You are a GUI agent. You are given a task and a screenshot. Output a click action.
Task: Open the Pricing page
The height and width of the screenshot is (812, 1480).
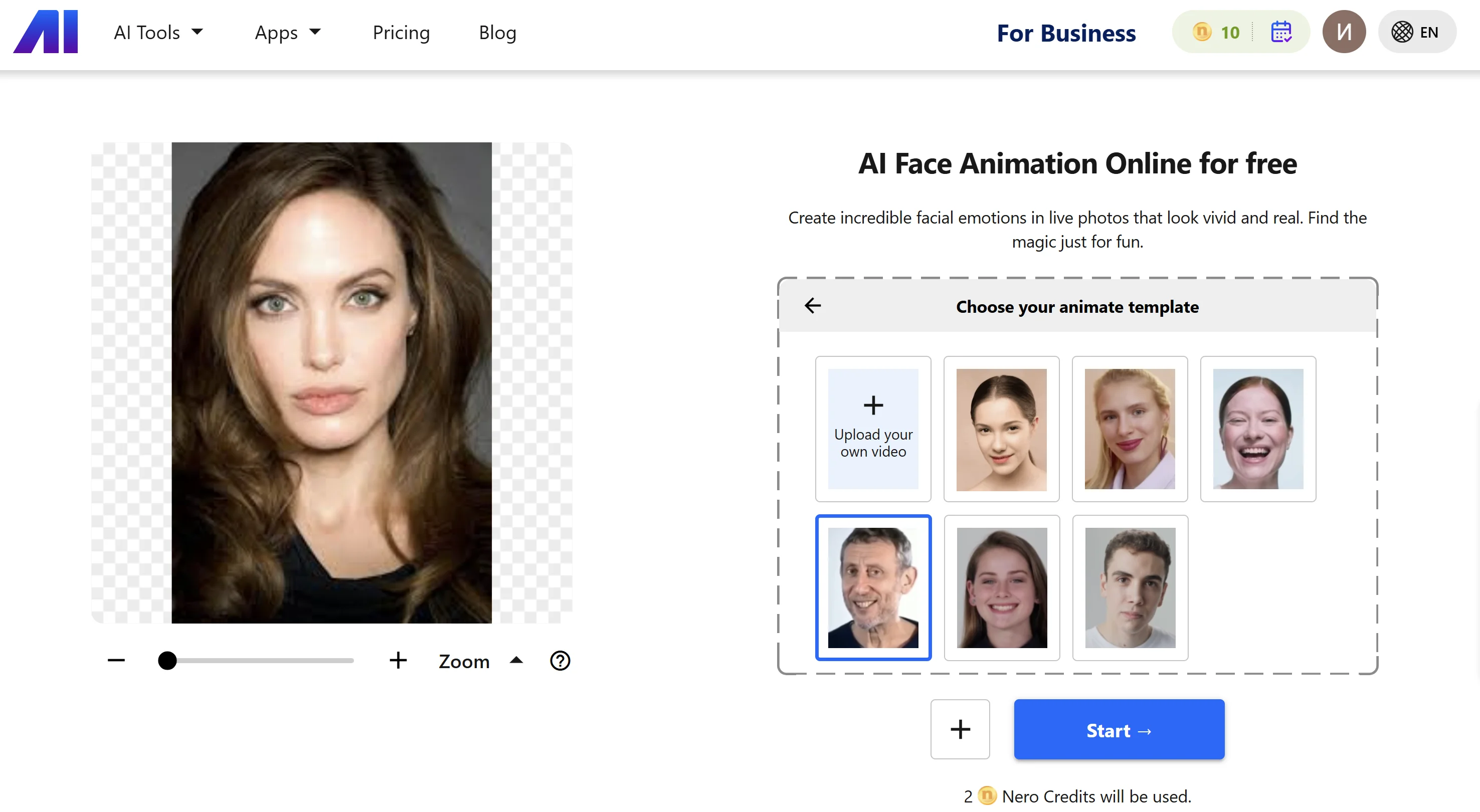click(x=401, y=32)
